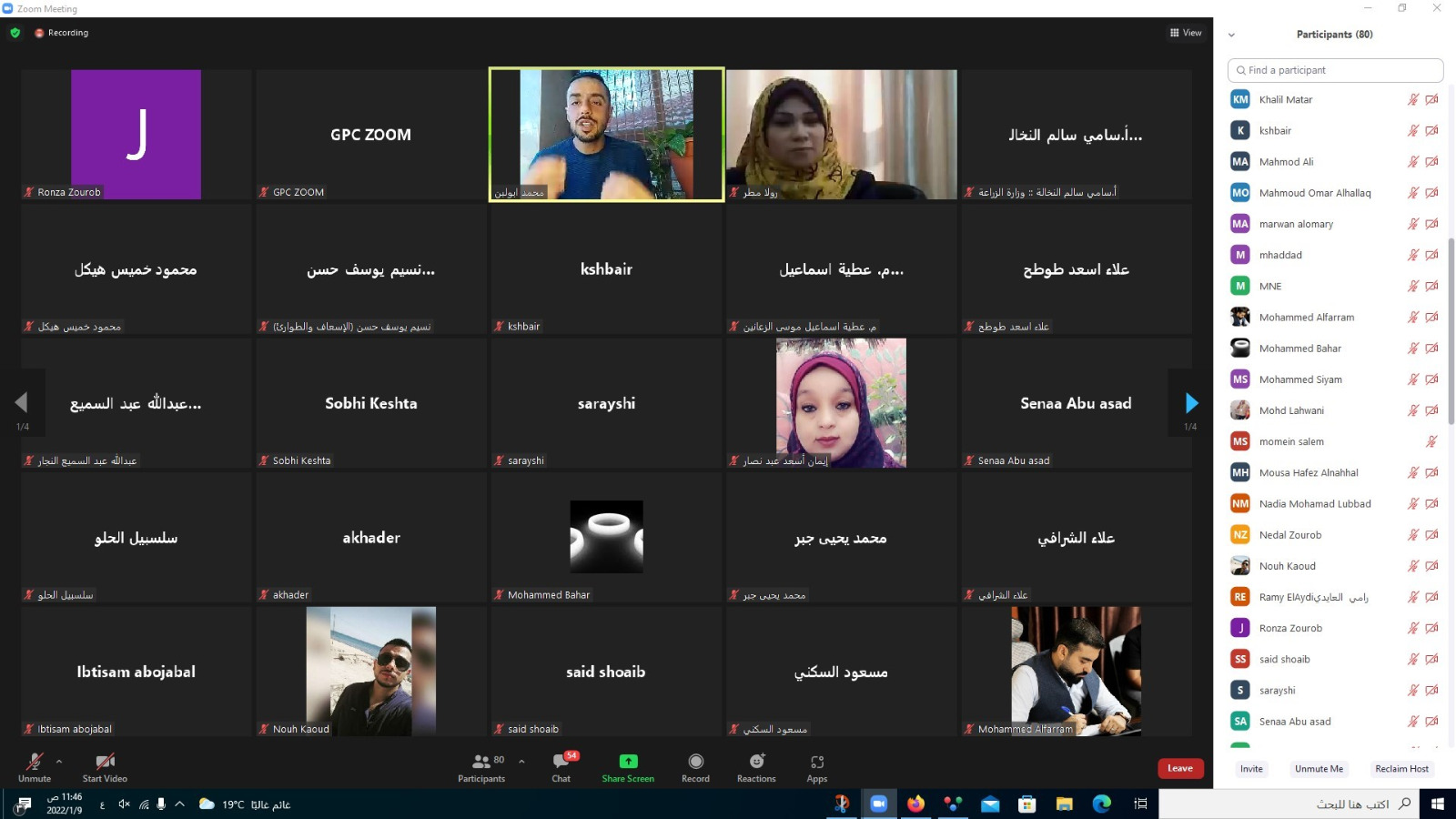The height and width of the screenshot is (819, 1456).
Task: Open the Reactions menu icon
Action: pos(756,762)
